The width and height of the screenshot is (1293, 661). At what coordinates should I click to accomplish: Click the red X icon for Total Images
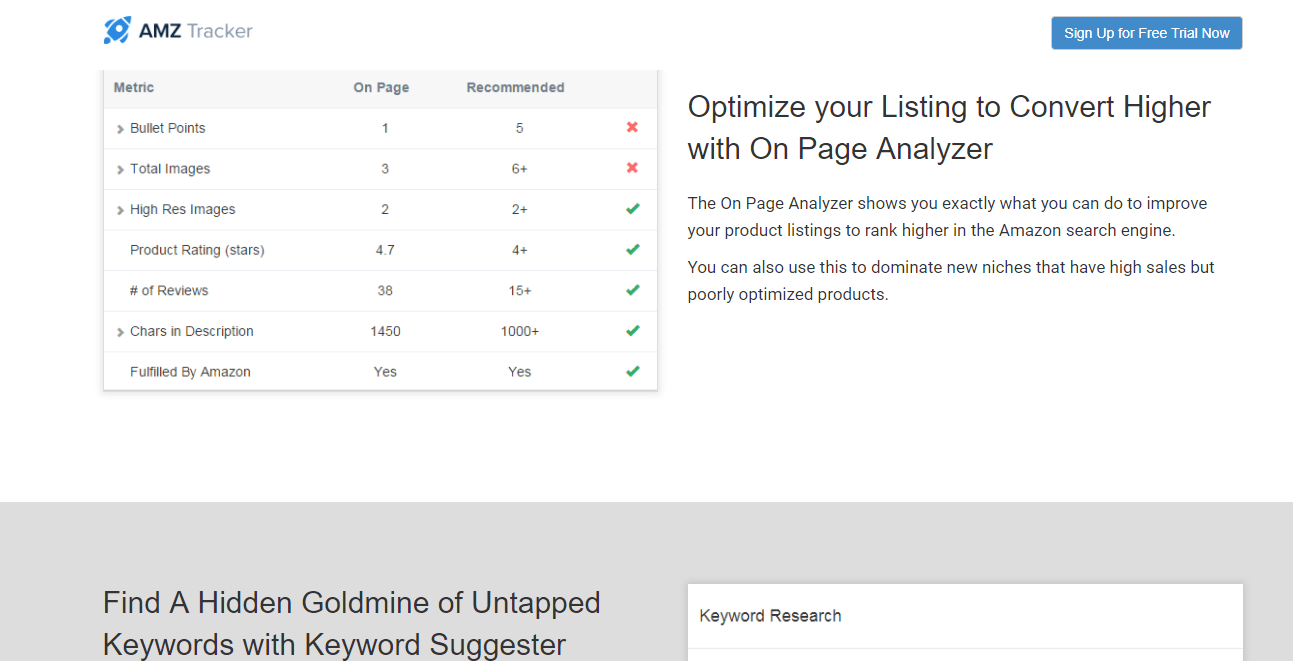(x=632, y=168)
